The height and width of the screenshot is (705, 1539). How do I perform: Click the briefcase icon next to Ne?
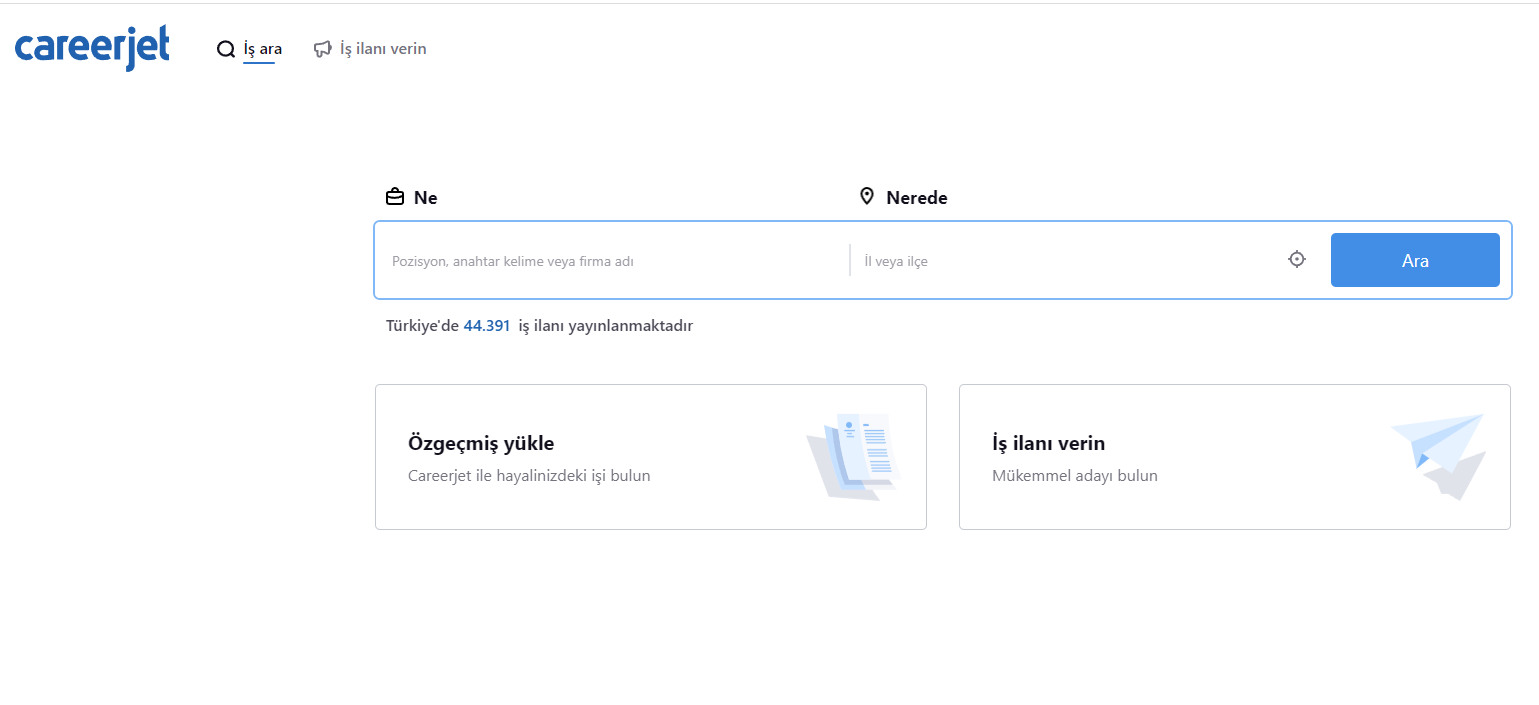point(395,197)
